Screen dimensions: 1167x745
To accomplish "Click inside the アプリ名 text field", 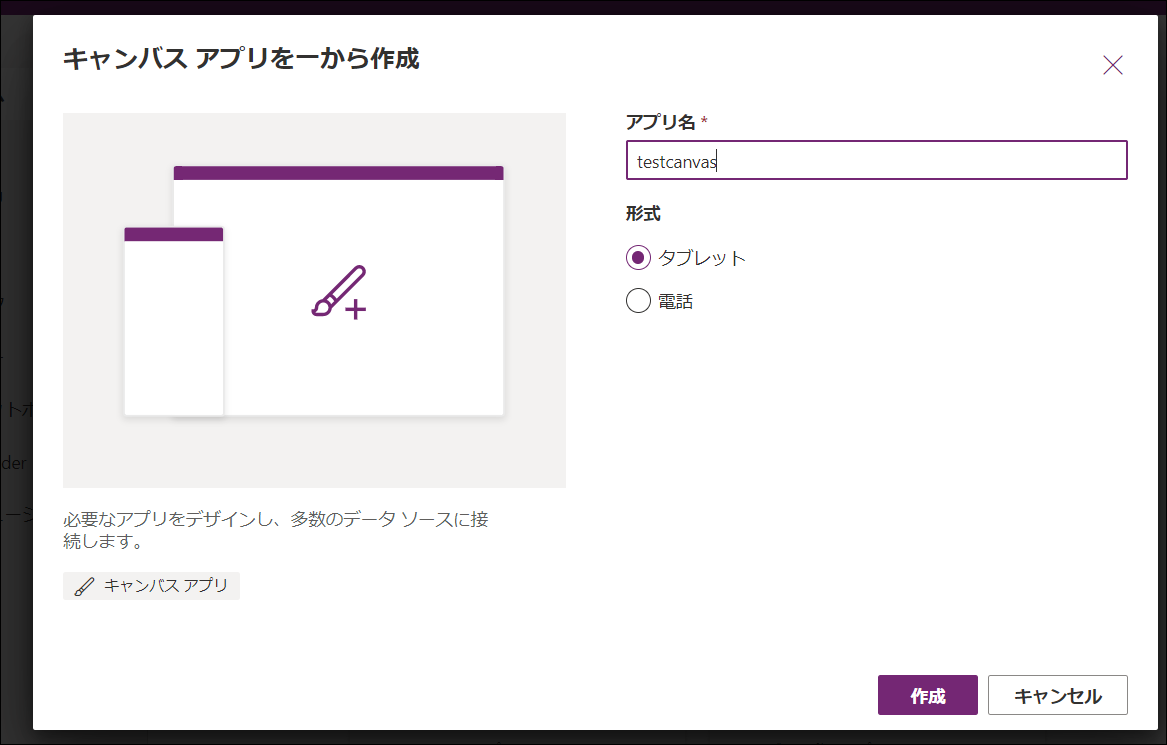I will click(876, 160).
